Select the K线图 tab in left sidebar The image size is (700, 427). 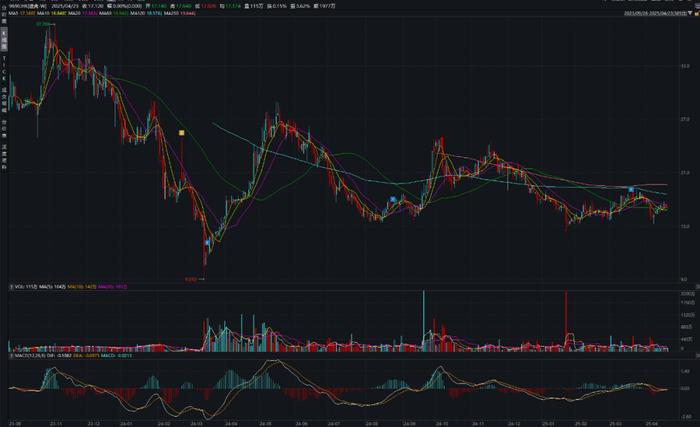click(4, 40)
